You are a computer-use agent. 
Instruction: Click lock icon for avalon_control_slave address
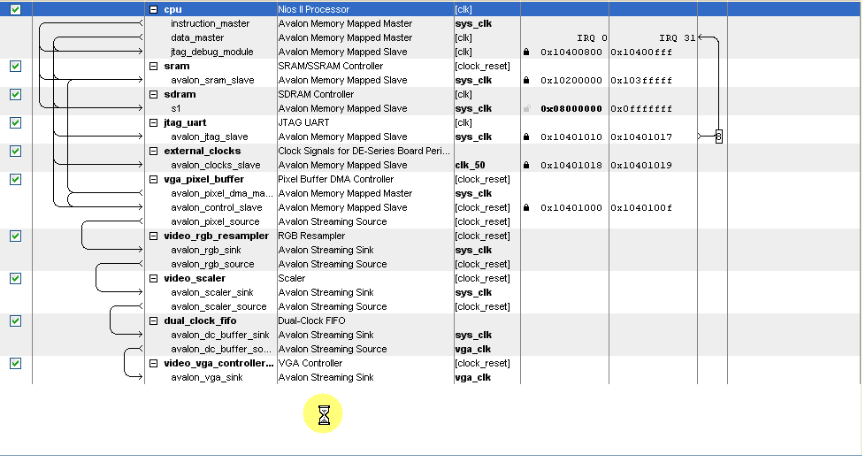coord(527,208)
